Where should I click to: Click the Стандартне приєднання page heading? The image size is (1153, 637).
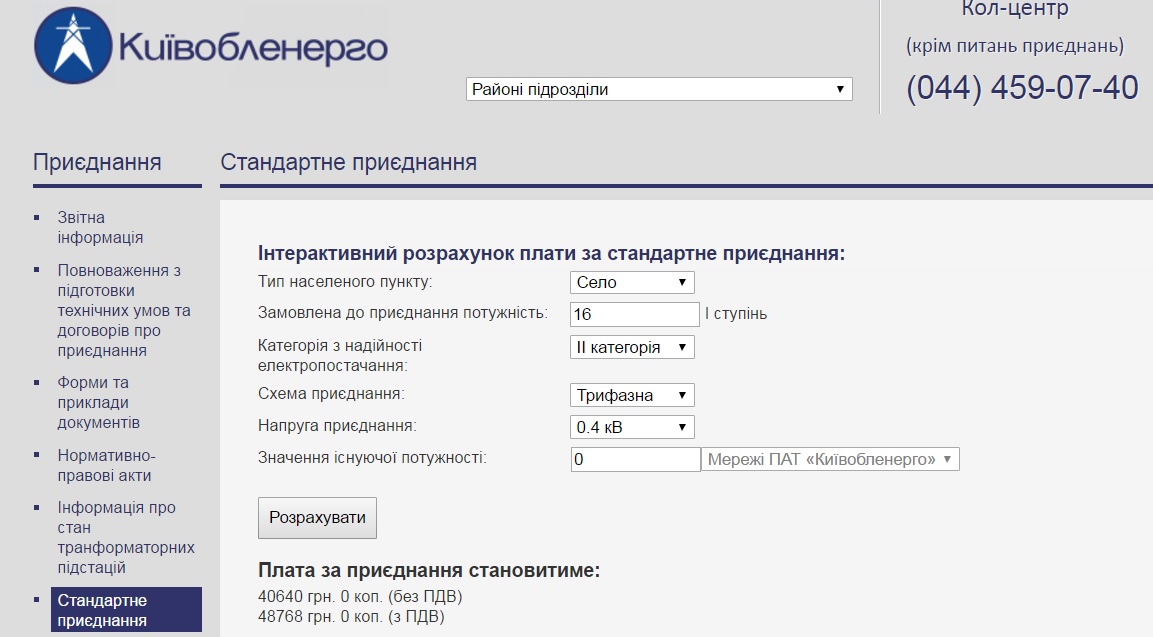pos(349,163)
